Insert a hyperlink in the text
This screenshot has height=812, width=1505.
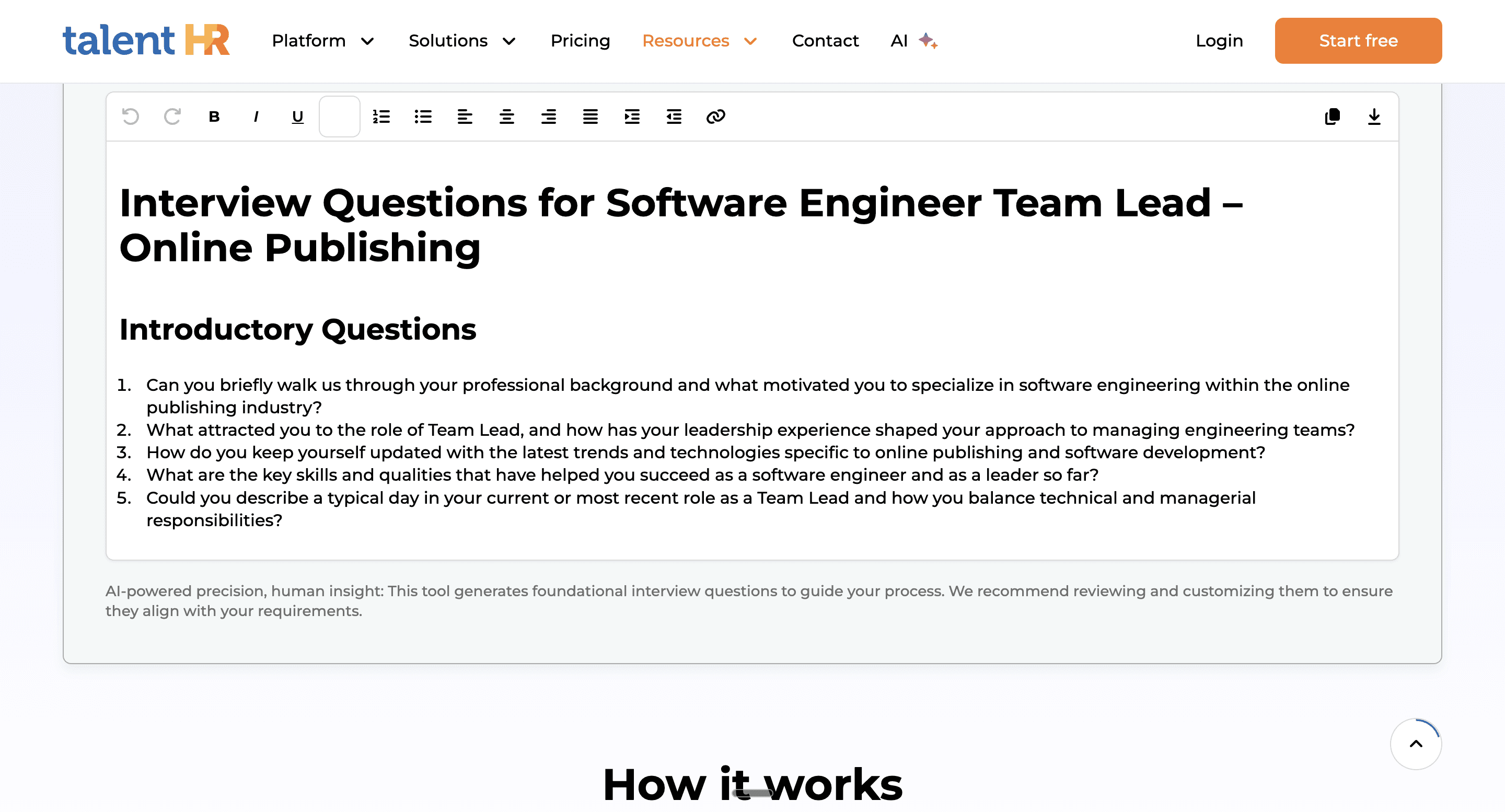tap(717, 116)
